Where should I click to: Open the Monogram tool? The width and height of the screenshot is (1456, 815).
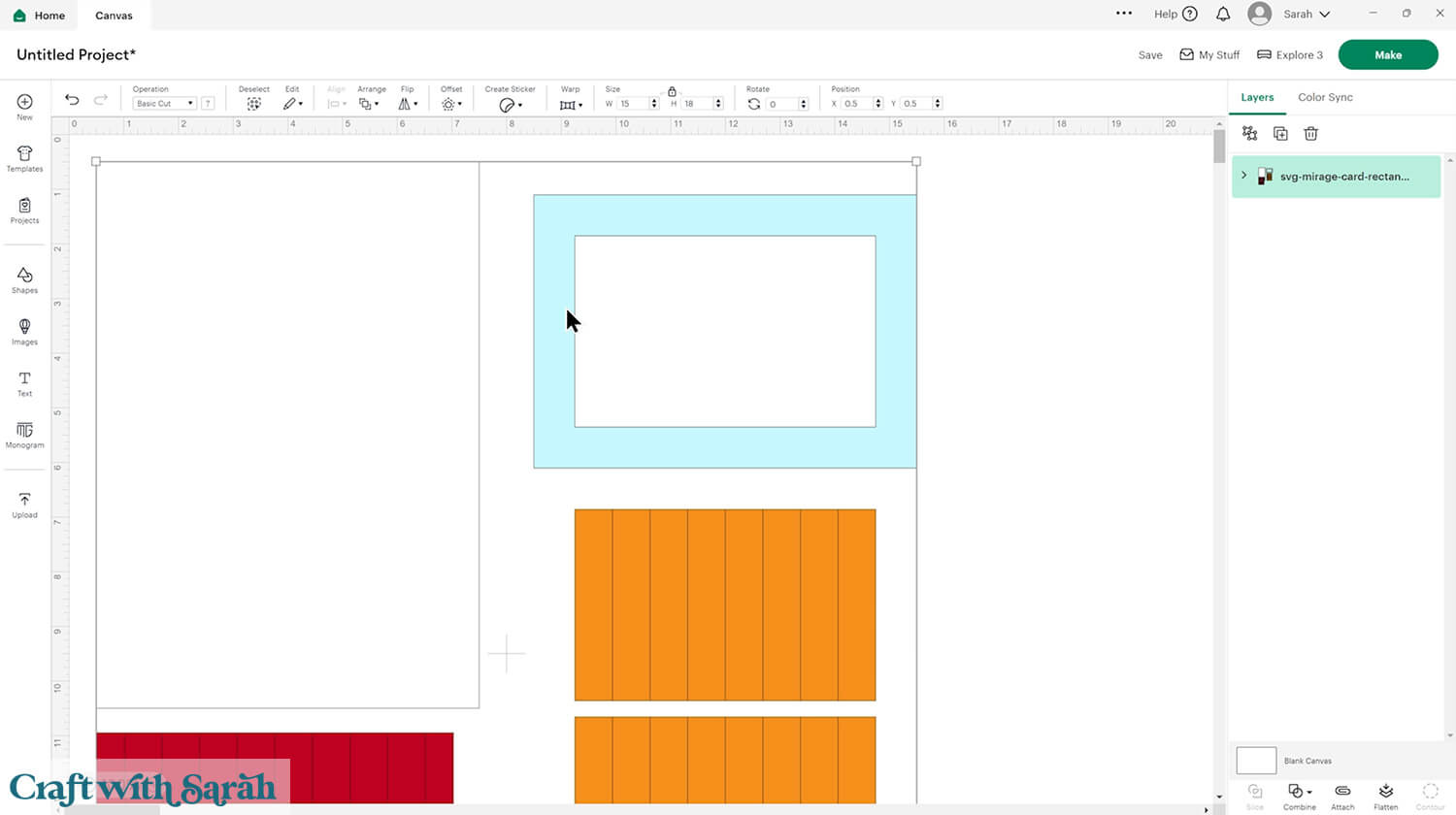[x=24, y=435]
